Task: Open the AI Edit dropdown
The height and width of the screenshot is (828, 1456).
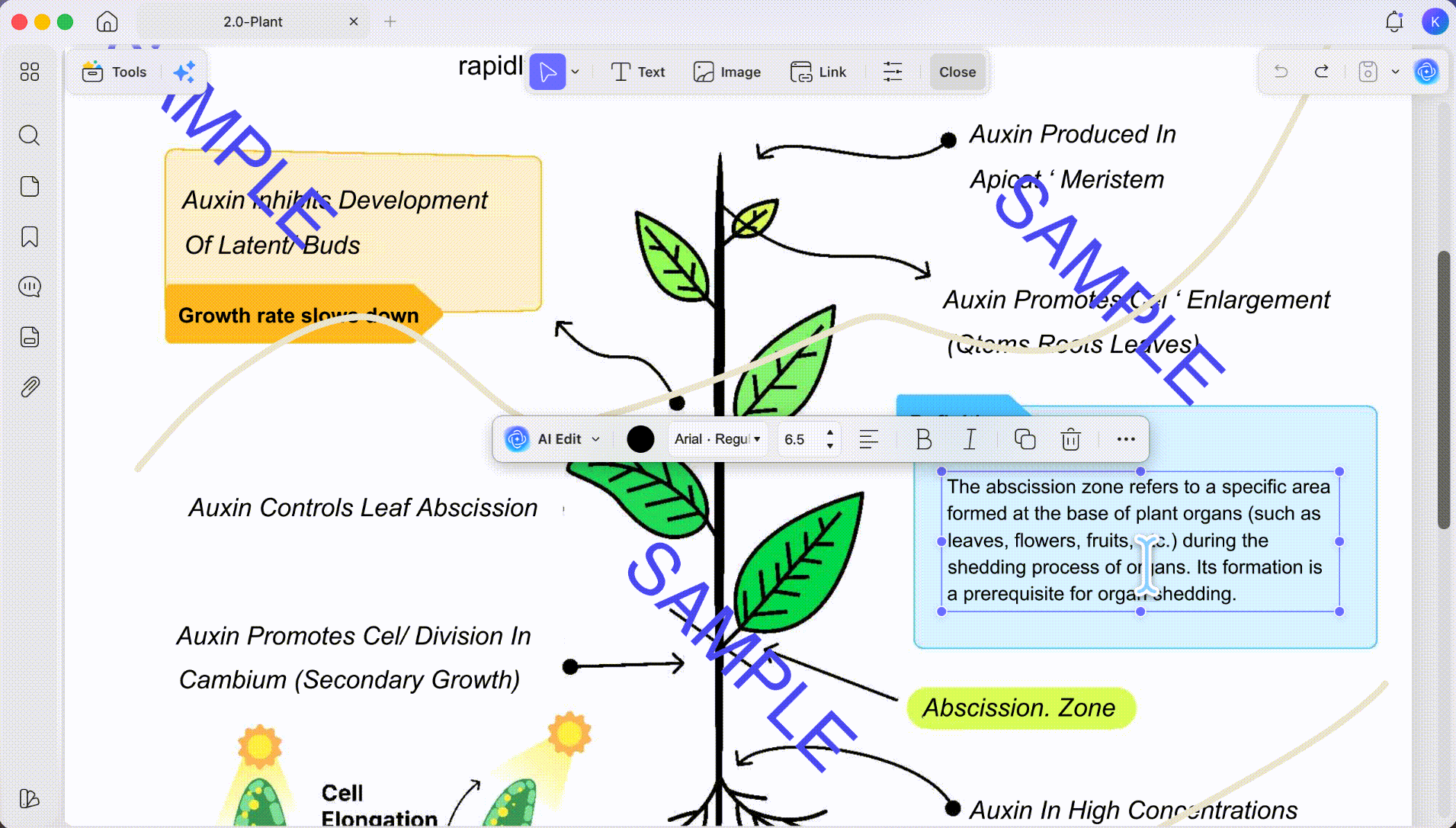Action: point(553,439)
